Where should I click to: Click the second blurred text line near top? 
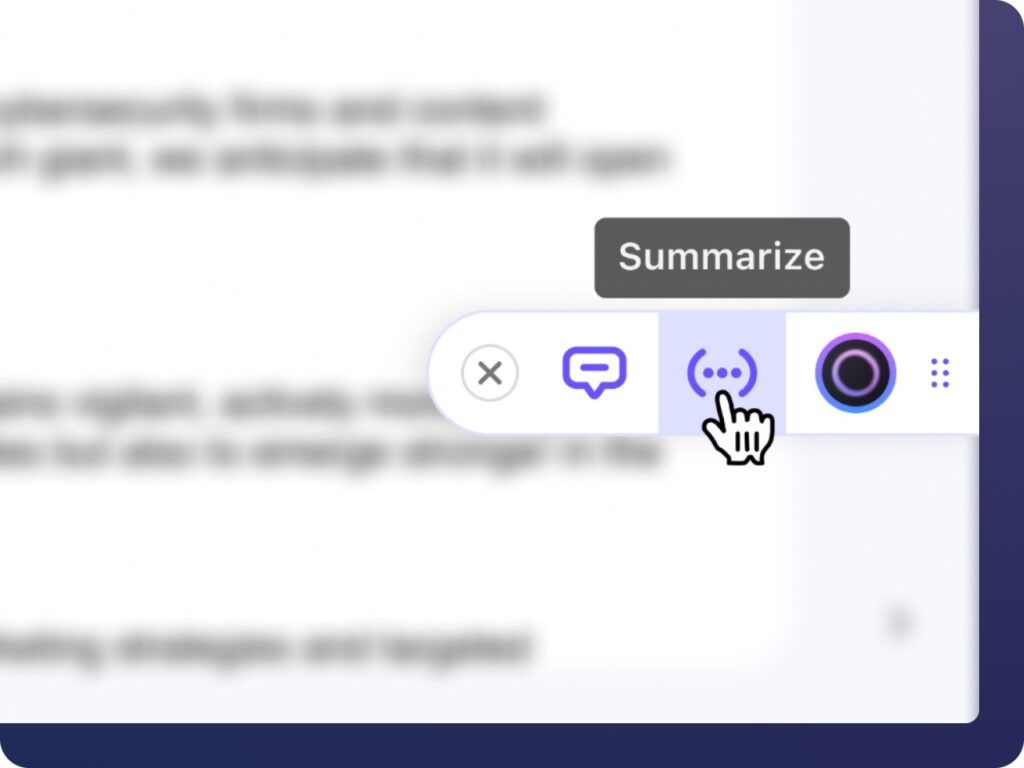pos(333,160)
